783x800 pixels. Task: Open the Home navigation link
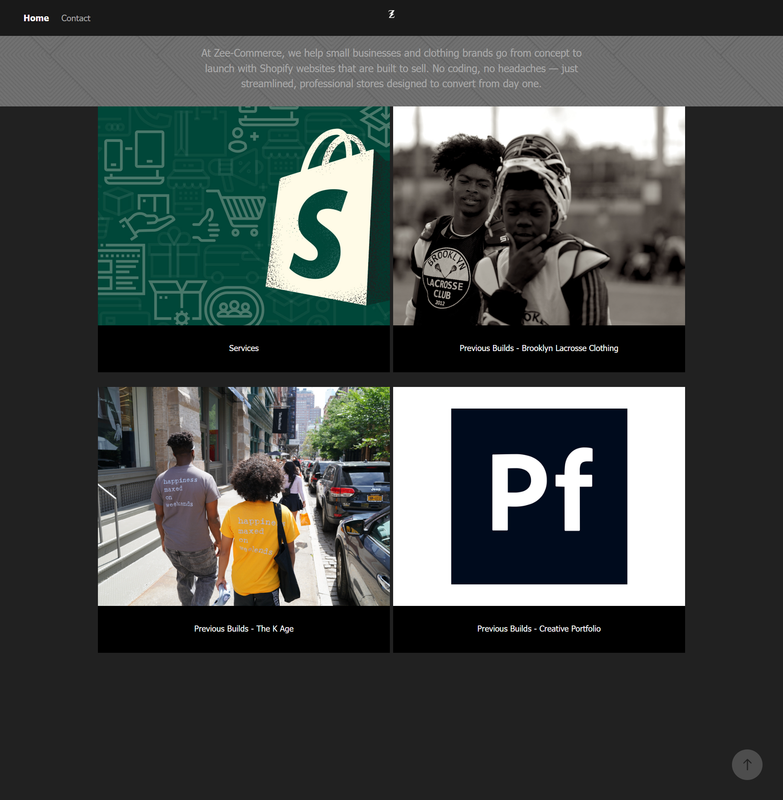[36, 18]
